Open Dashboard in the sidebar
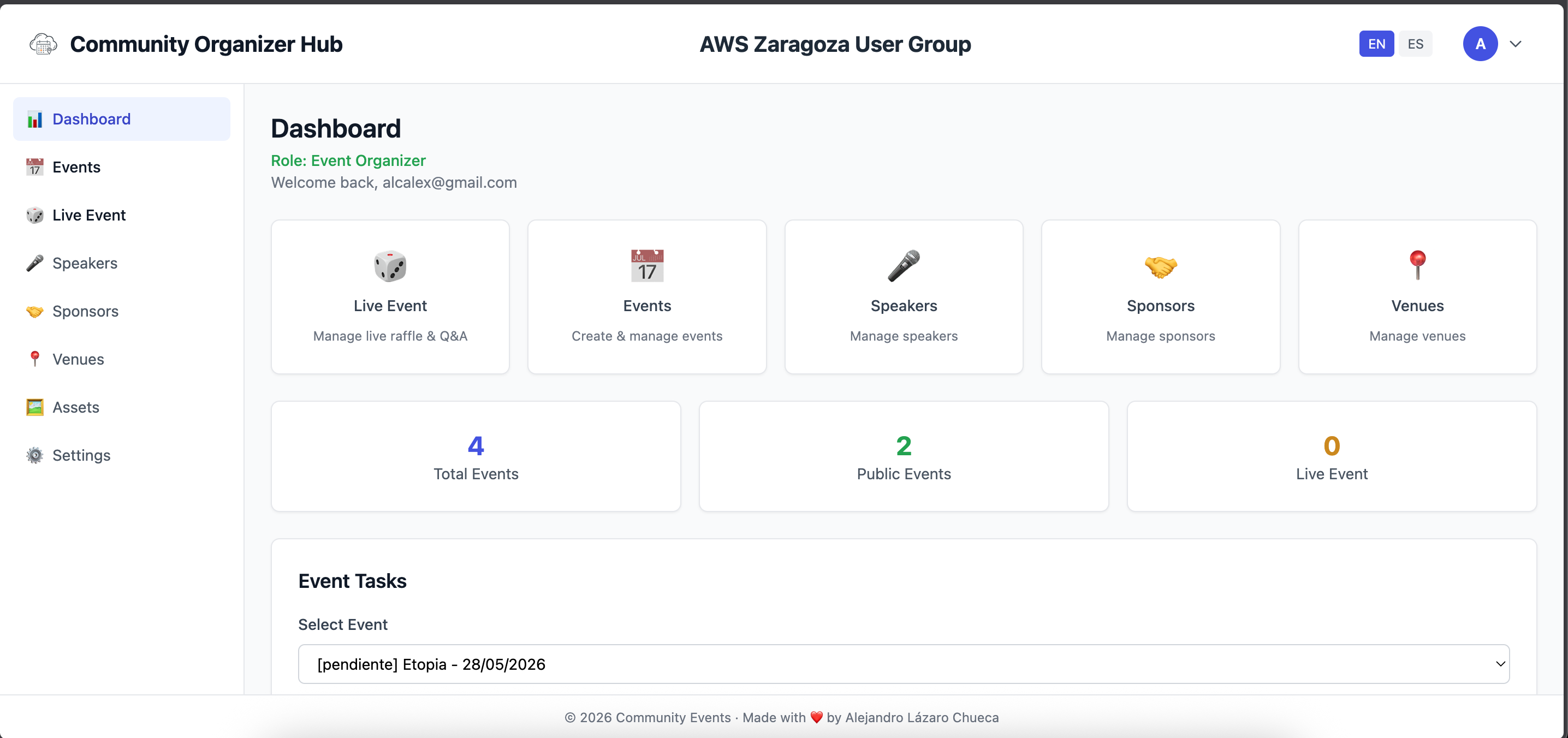 [x=122, y=119]
